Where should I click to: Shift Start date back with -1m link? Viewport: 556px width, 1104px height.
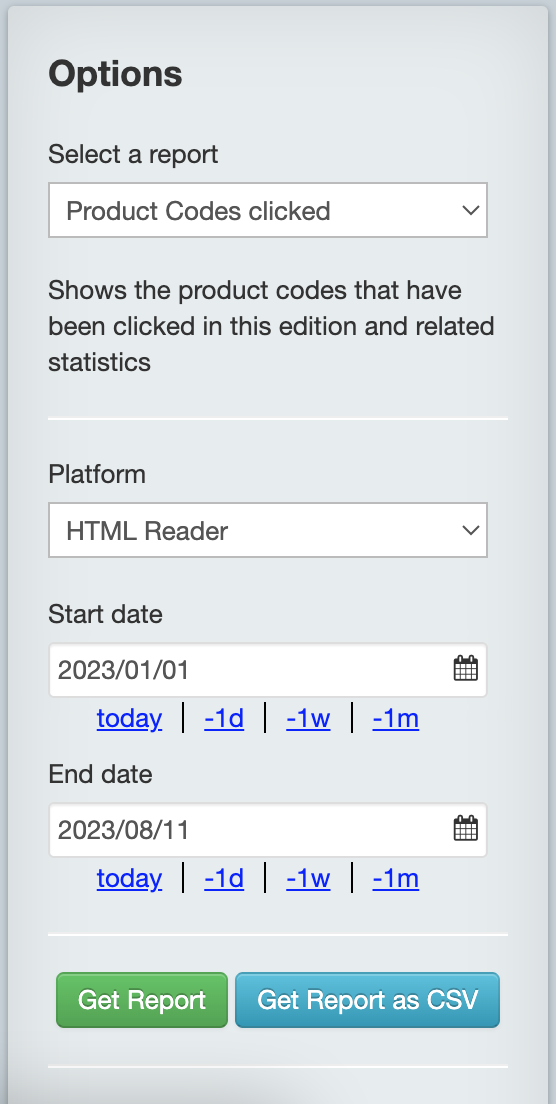(x=396, y=718)
